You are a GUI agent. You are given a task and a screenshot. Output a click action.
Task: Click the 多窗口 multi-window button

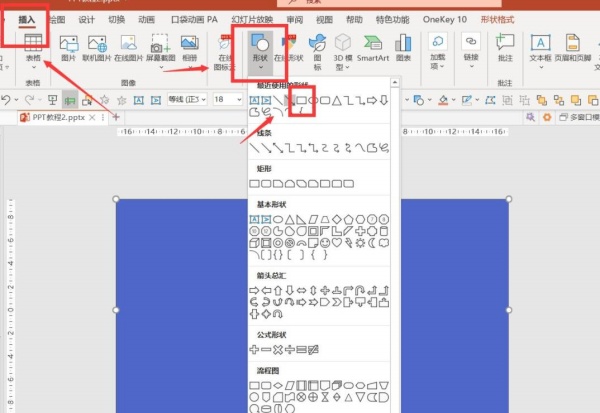tap(579, 117)
